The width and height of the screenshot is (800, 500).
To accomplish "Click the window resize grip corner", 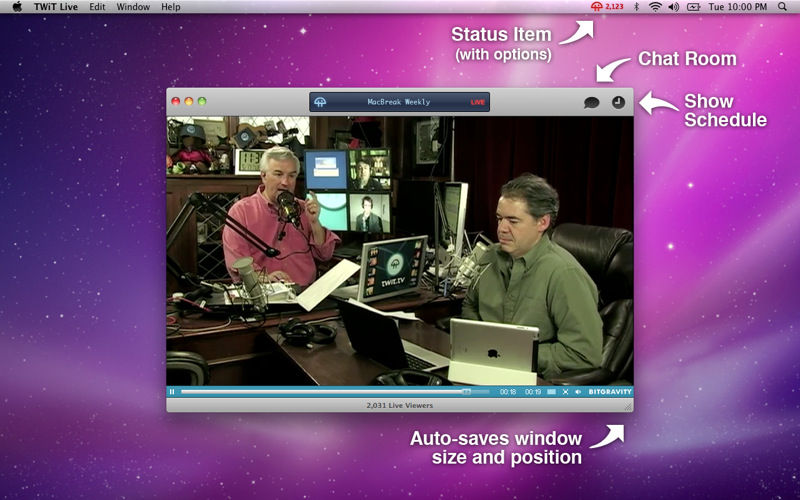I will click(628, 407).
